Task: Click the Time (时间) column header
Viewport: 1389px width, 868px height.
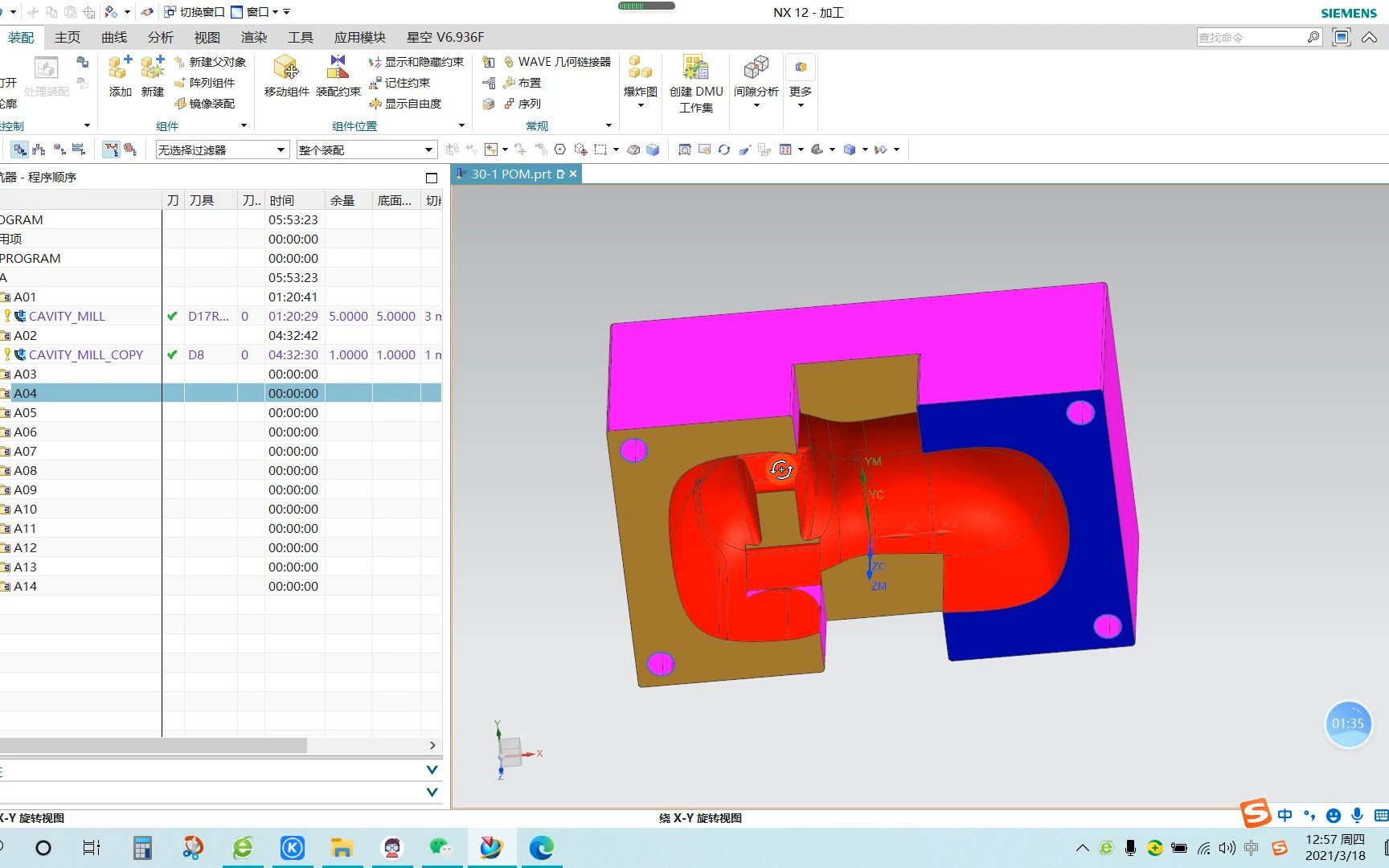Action: (294, 200)
